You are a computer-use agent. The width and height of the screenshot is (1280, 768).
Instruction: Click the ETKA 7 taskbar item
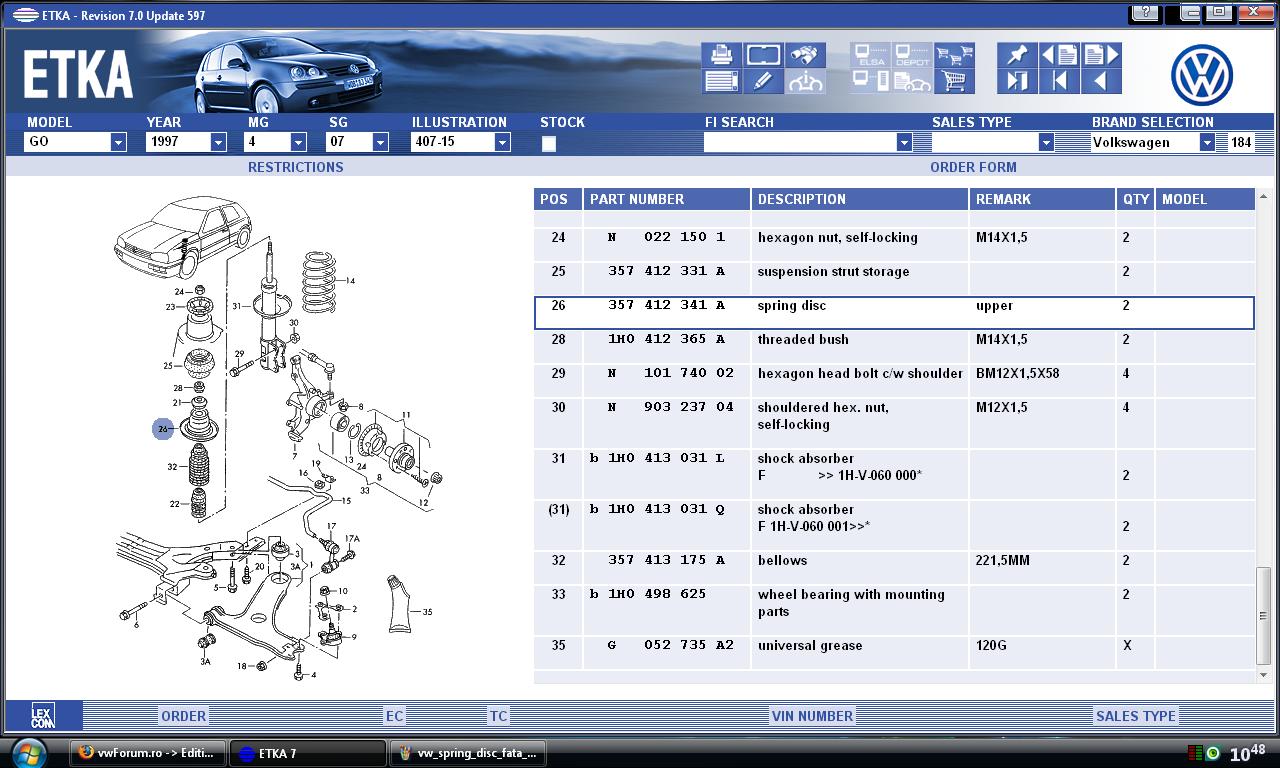(307, 753)
